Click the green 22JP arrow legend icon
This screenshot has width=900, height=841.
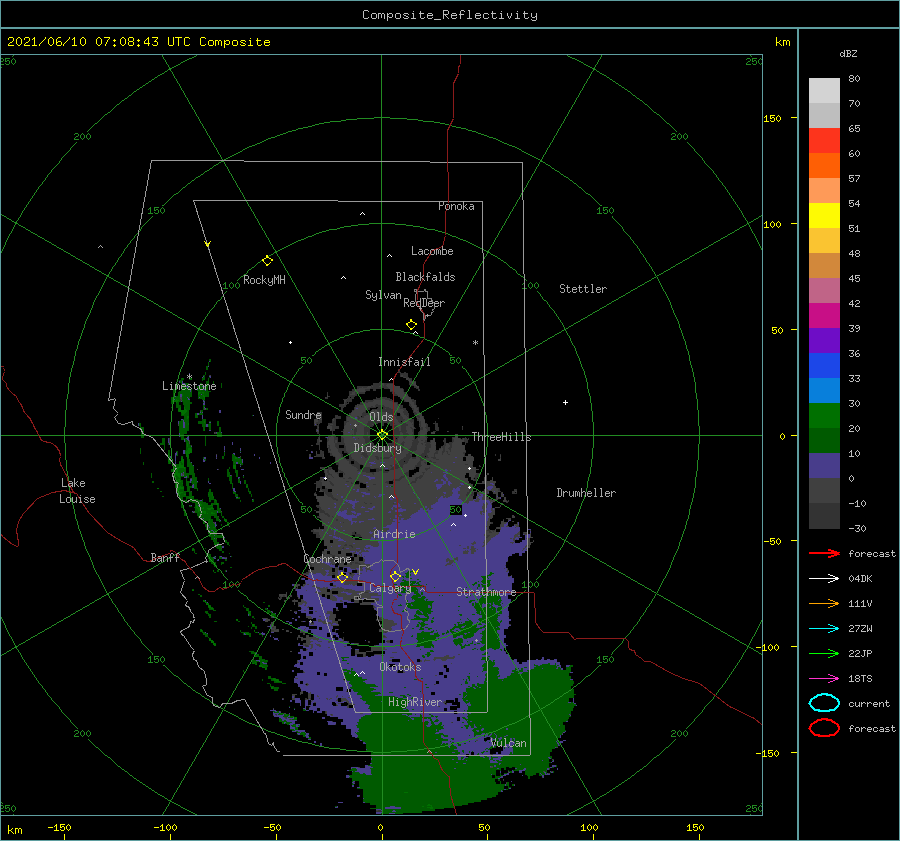824,653
